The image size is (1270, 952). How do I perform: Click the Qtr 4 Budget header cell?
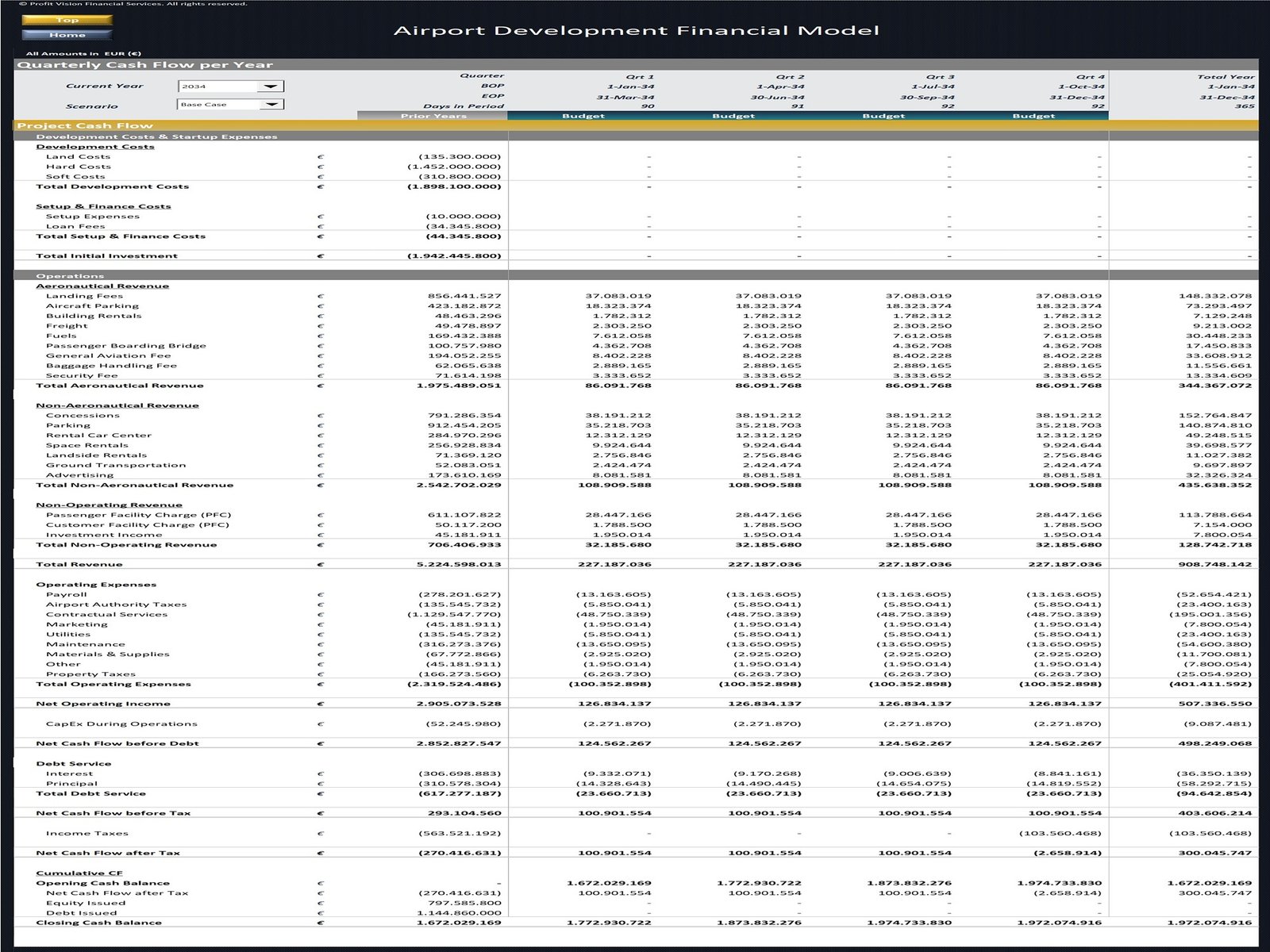tap(1033, 116)
